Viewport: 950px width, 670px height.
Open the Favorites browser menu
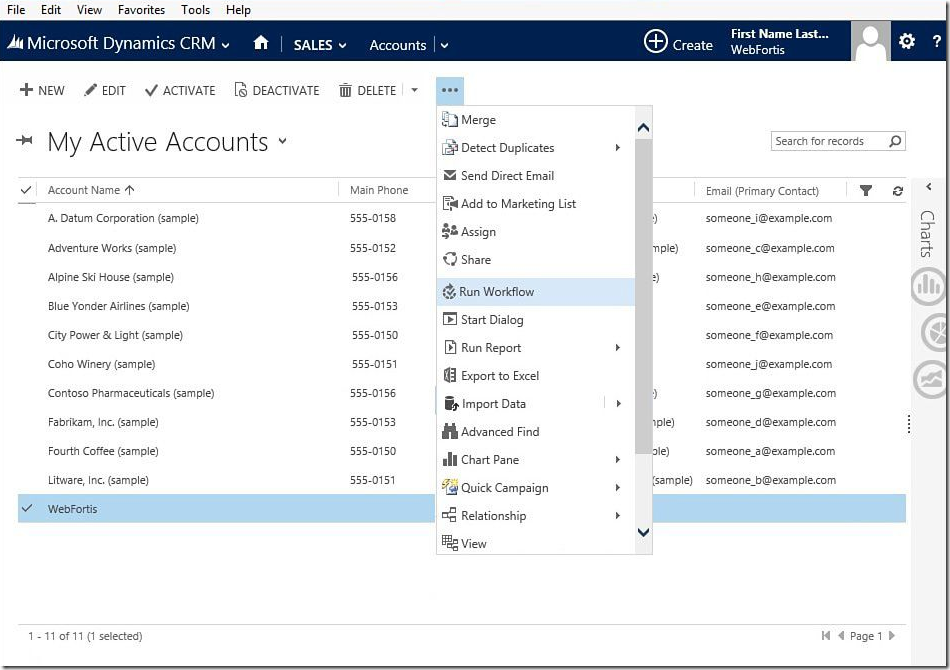click(x=141, y=10)
